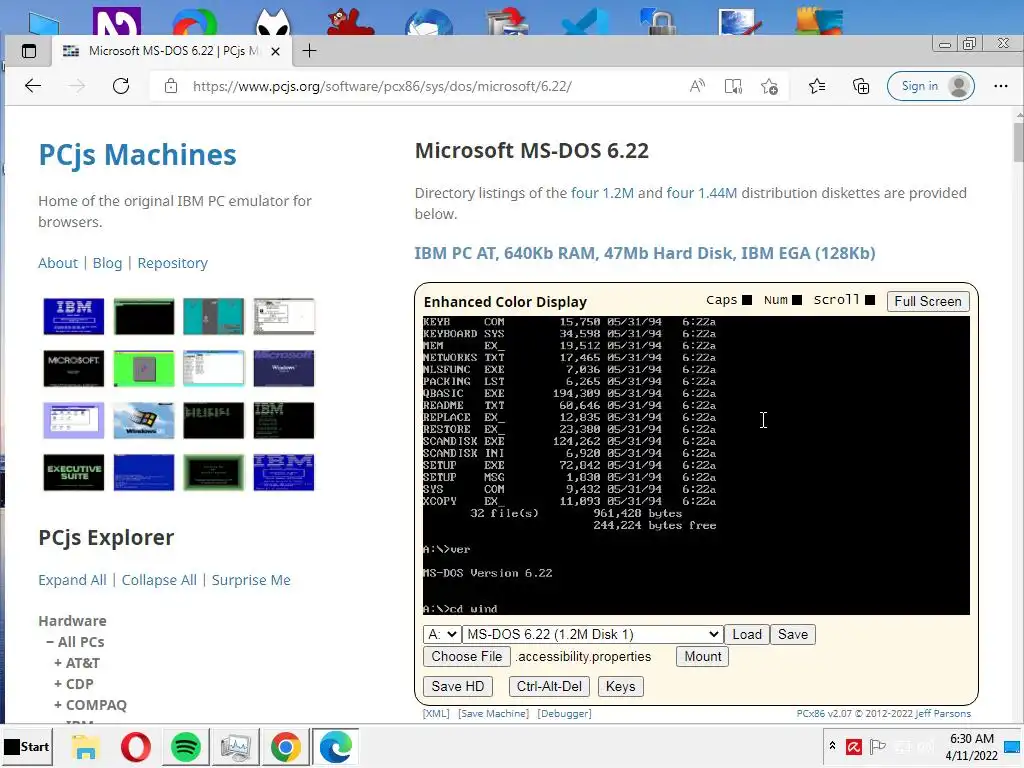Click the Full Screen button

pyautogui.click(x=927, y=301)
